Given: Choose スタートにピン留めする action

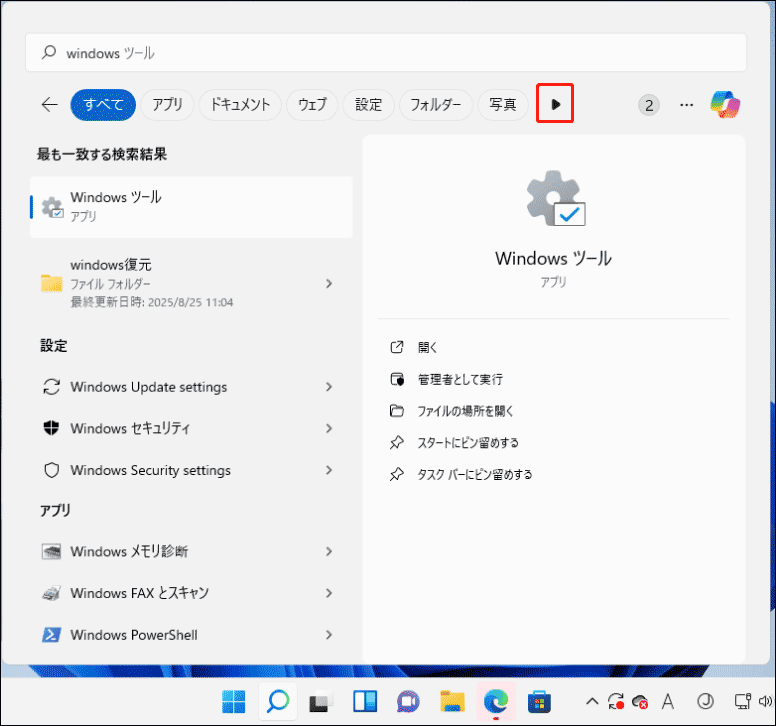Looking at the screenshot, I should [454, 442].
